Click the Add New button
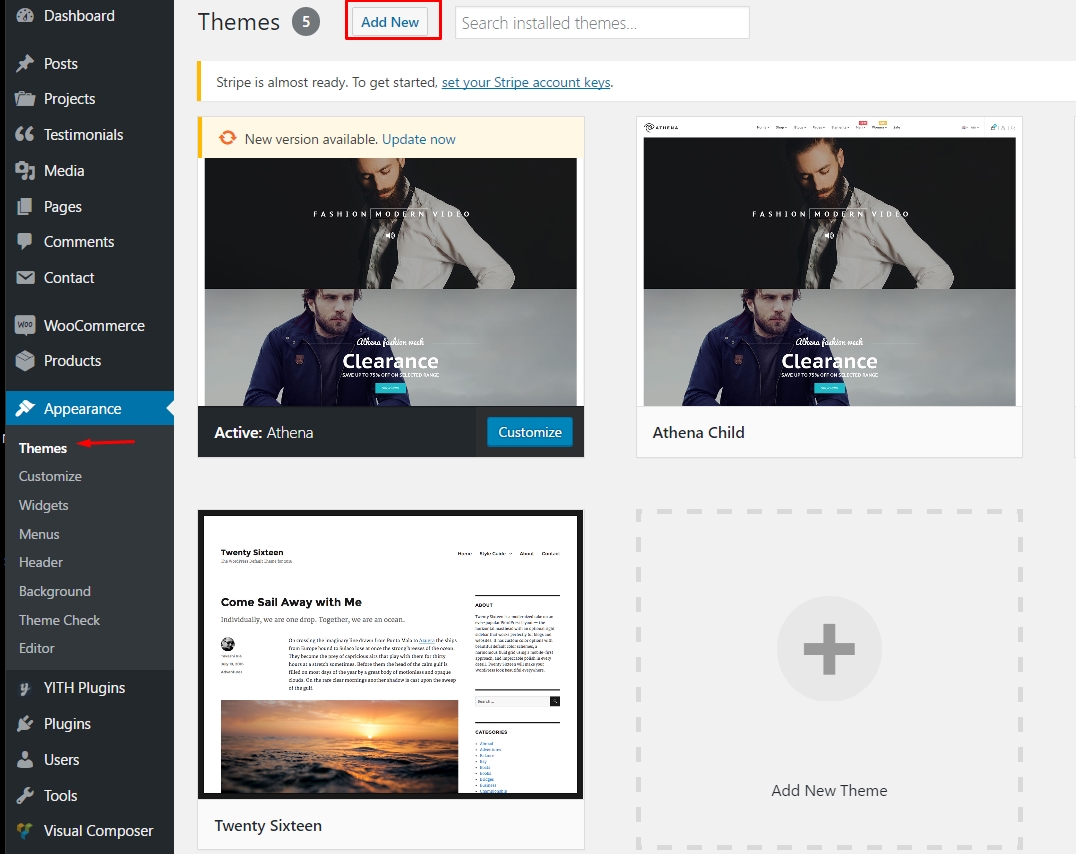 click(x=392, y=22)
